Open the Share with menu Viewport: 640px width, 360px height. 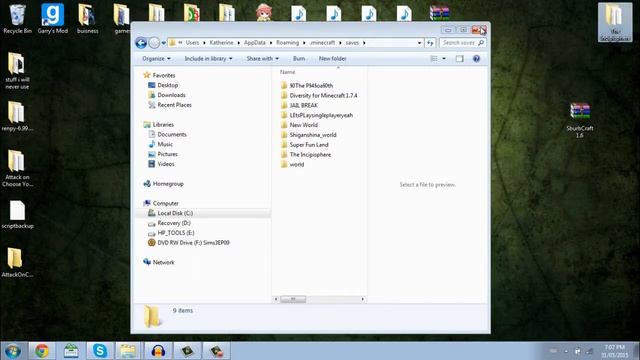pyautogui.click(x=262, y=59)
